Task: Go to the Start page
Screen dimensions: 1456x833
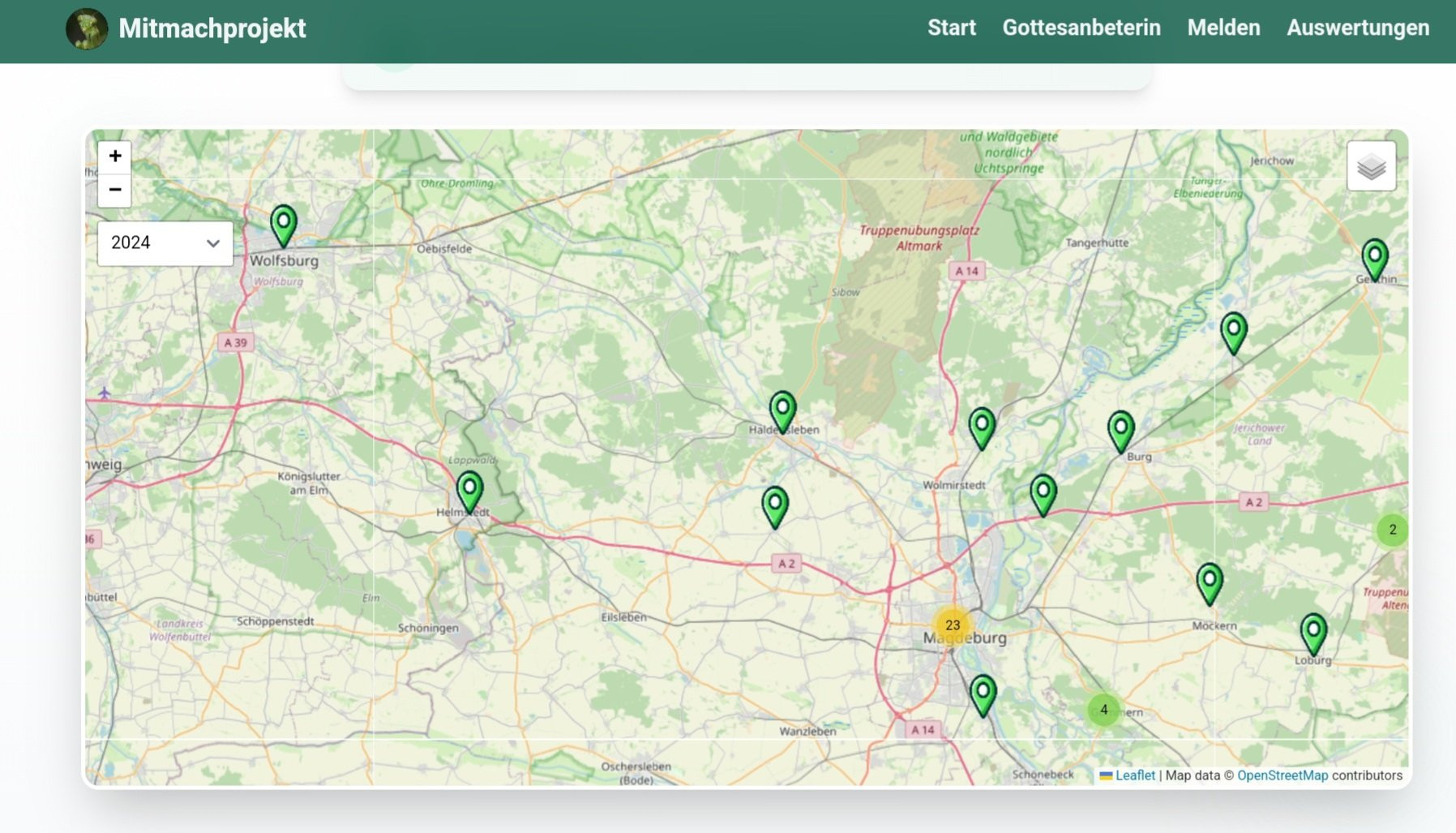Action: (x=951, y=28)
